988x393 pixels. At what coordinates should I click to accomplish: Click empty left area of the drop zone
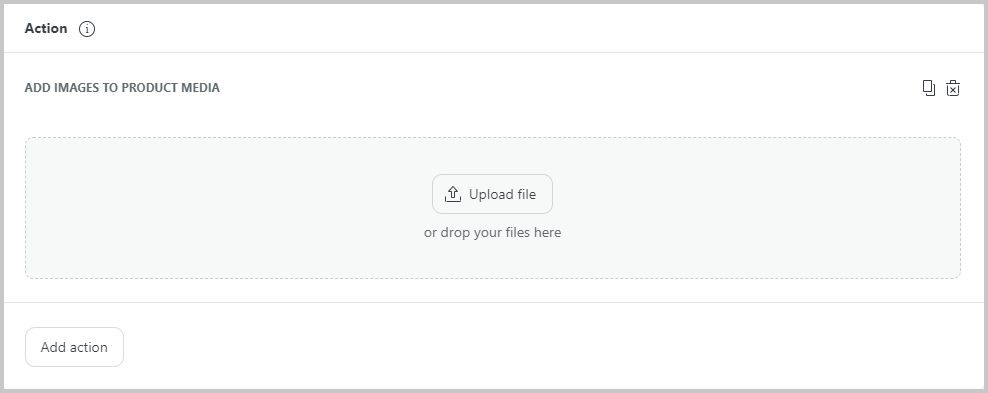point(189,208)
